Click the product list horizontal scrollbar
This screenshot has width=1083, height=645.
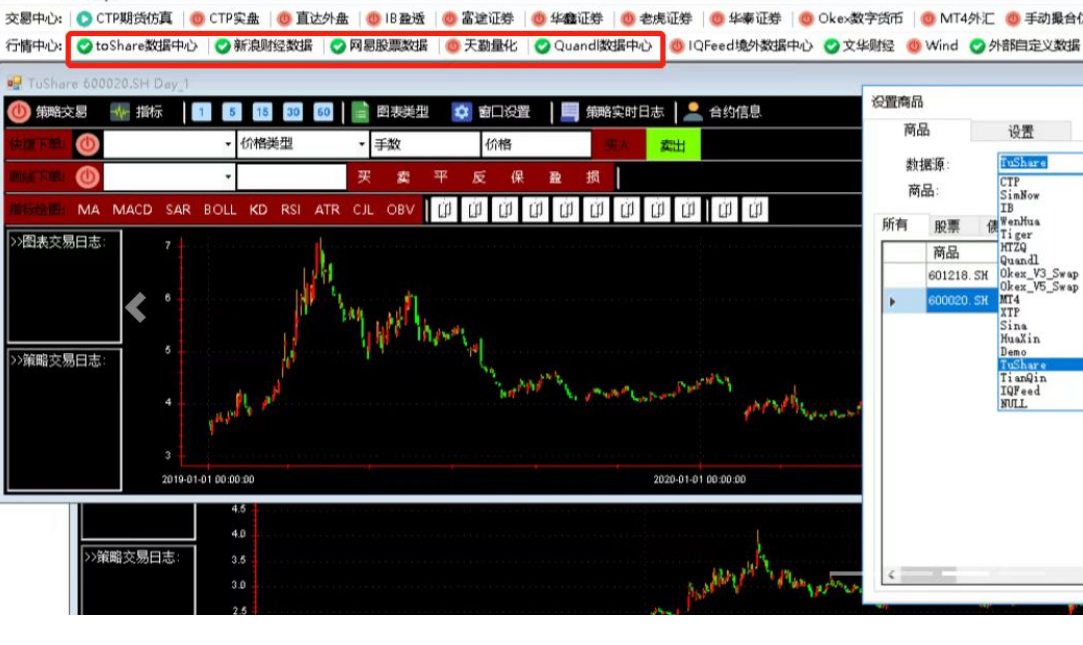pyautogui.click(x=982, y=574)
